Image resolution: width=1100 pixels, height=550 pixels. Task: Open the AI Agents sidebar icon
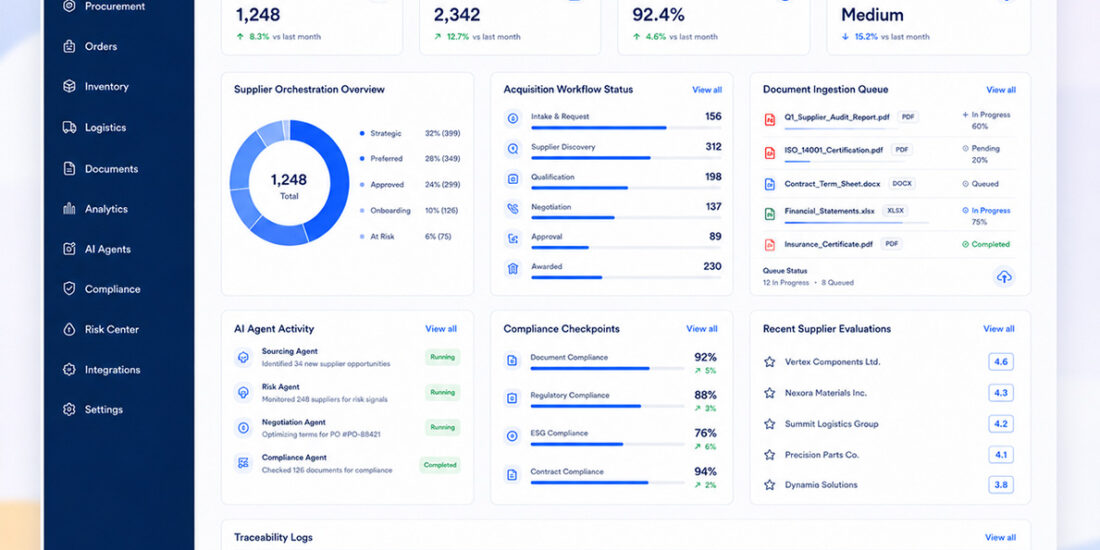tap(69, 248)
